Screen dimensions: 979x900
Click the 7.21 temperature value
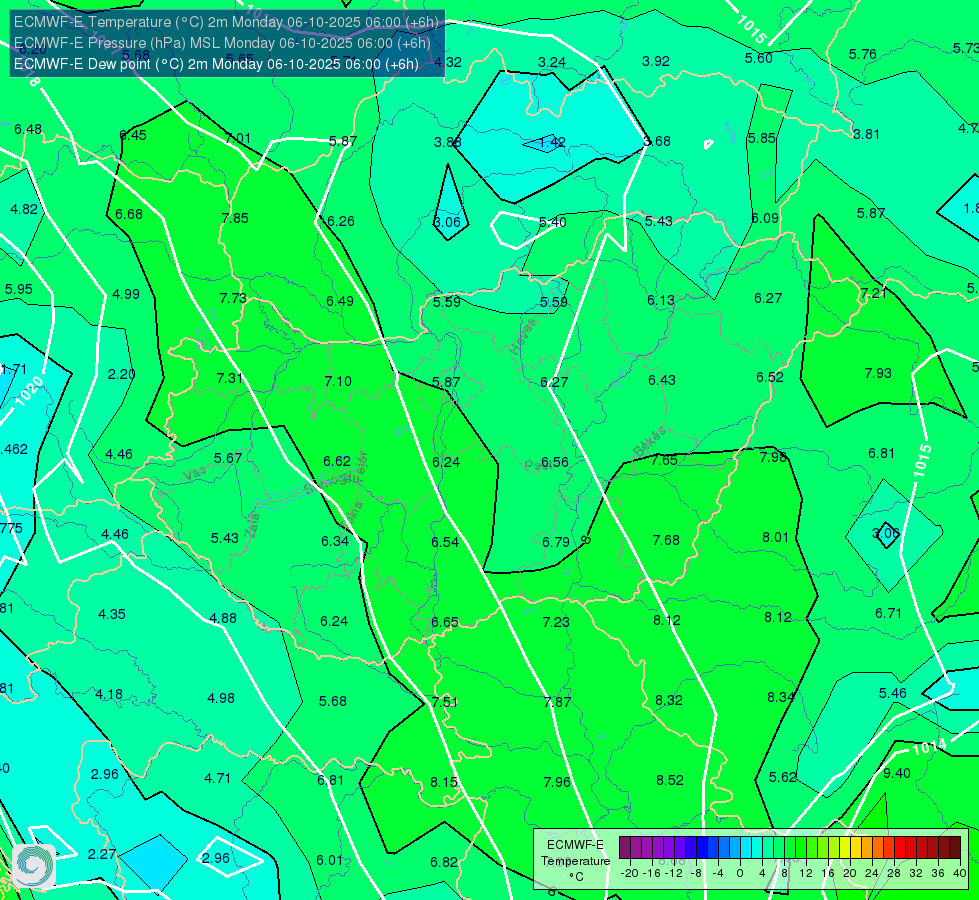coord(873,293)
